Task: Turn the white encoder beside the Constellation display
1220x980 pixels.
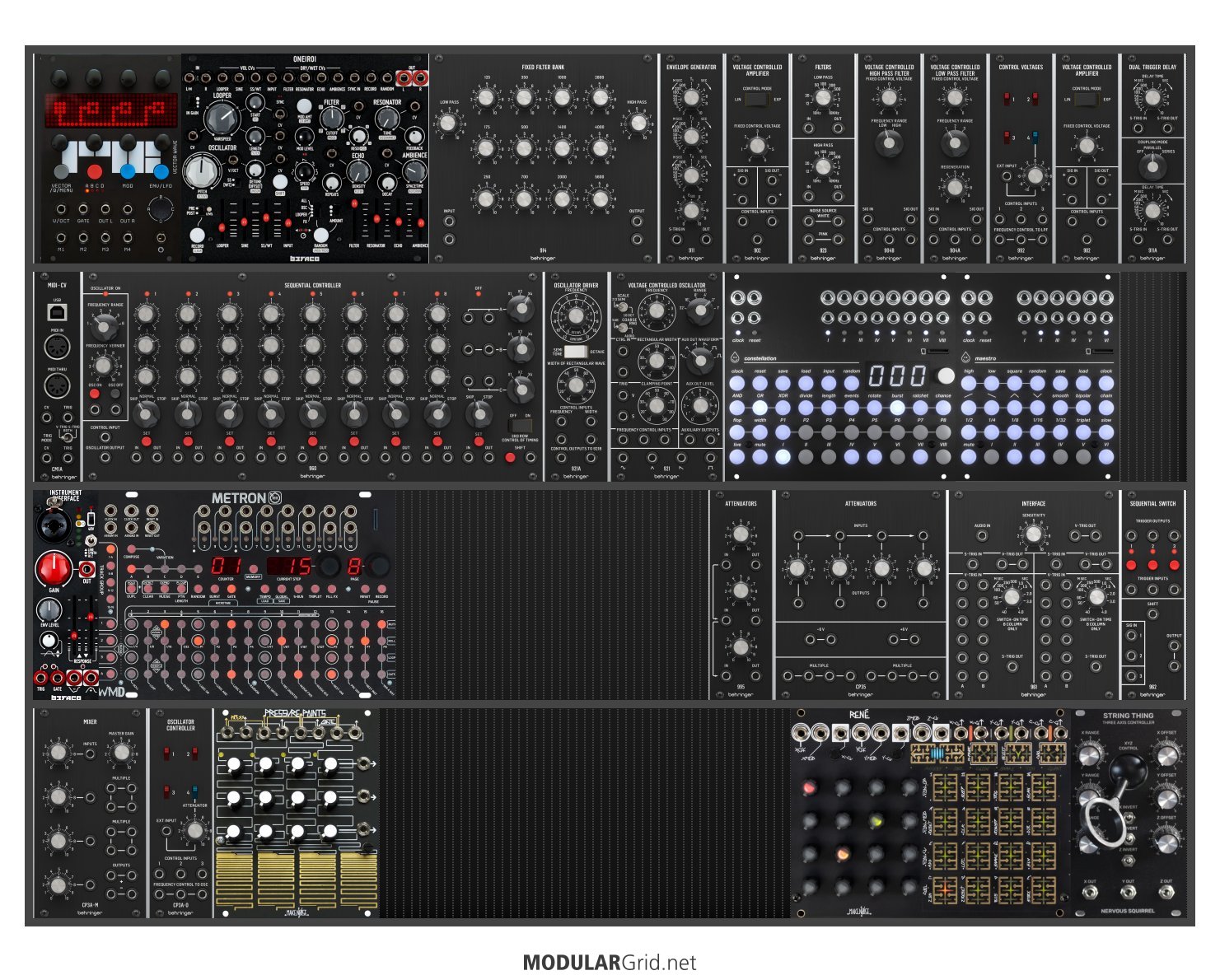Action: click(x=947, y=376)
